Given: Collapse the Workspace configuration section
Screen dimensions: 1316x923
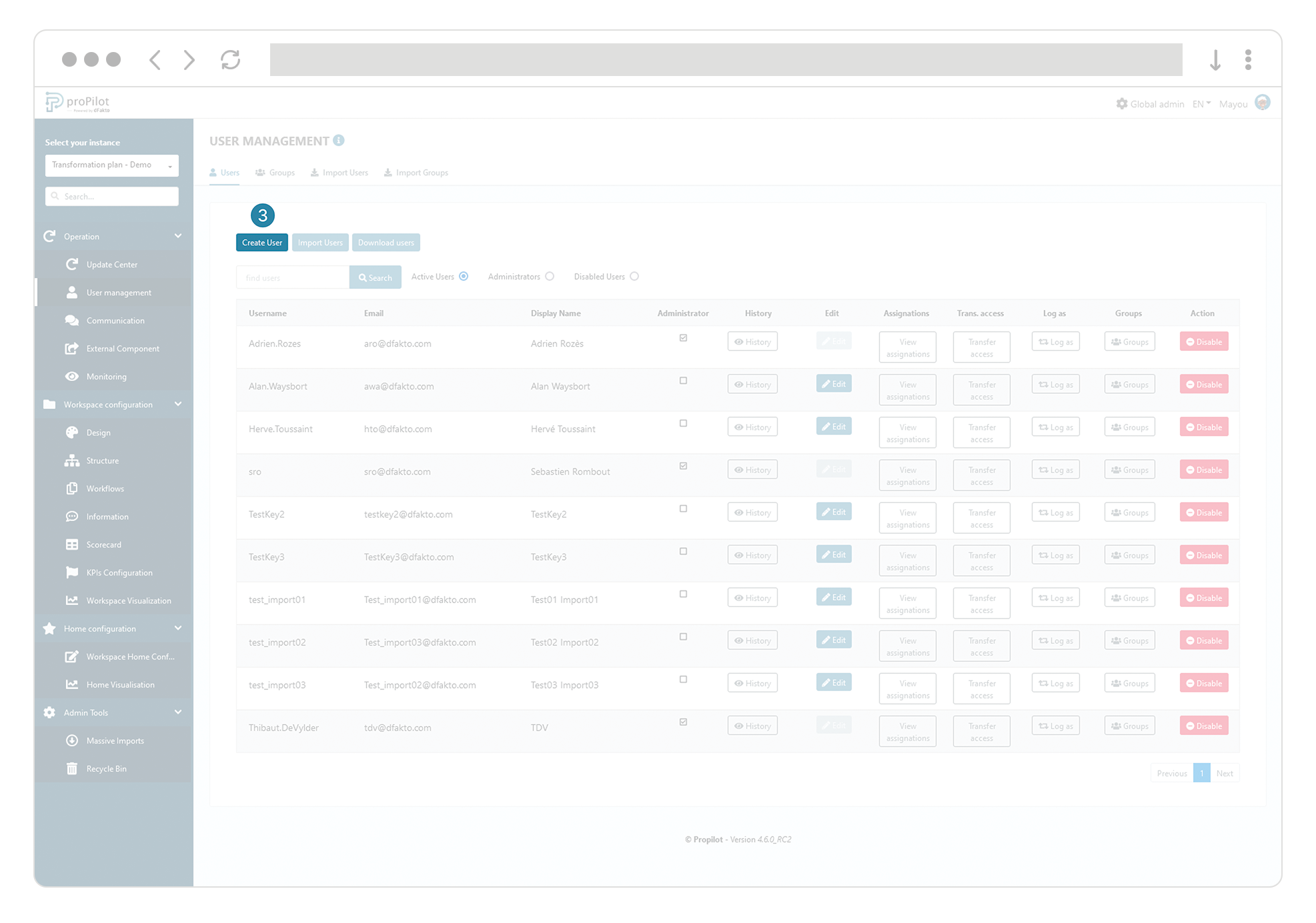Looking at the screenshot, I should pyautogui.click(x=177, y=404).
